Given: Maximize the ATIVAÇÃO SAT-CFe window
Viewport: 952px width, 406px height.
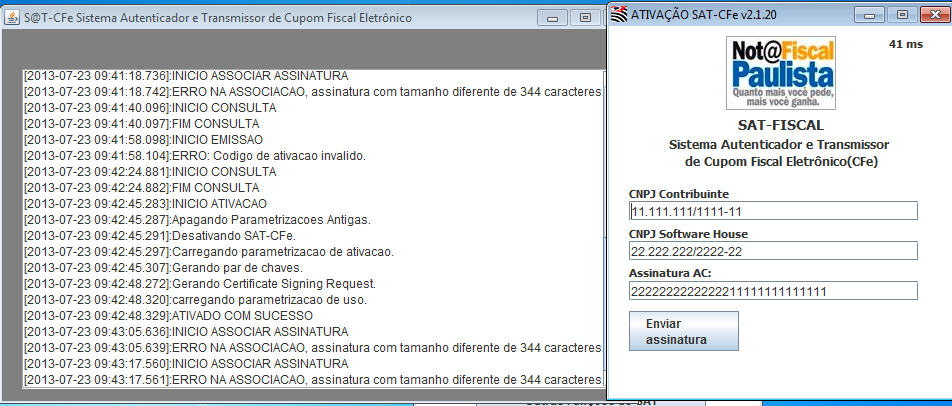Looking at the screenshot, I should [x=902, y=13].
